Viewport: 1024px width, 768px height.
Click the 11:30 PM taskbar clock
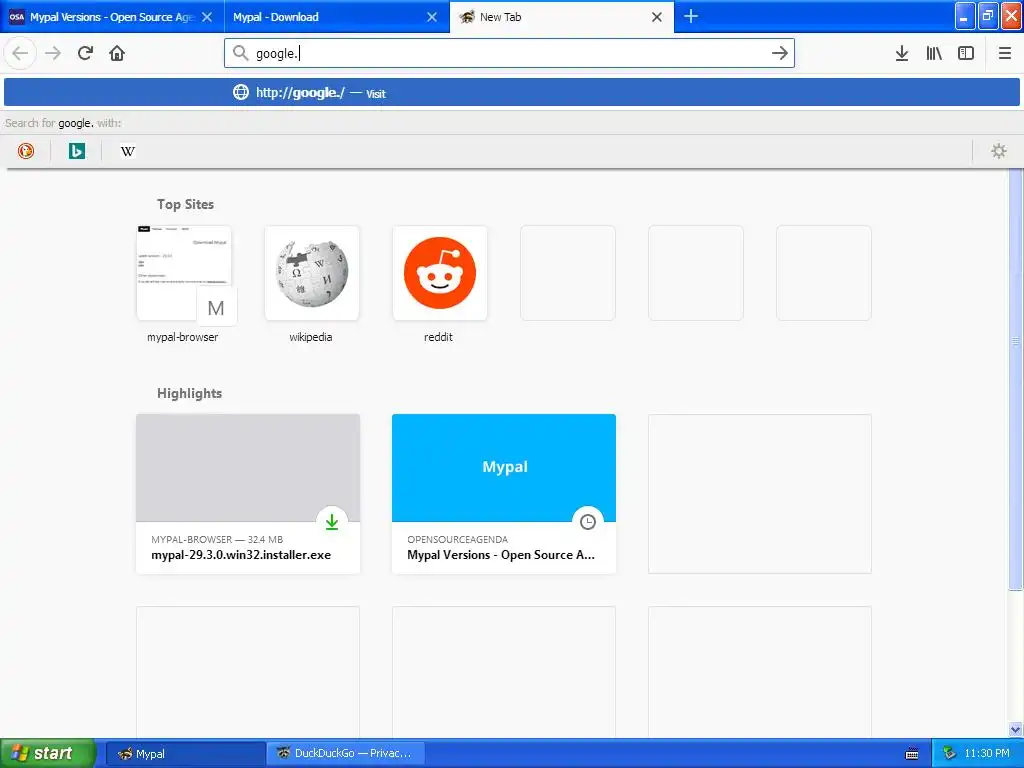(x=987, y=754)
